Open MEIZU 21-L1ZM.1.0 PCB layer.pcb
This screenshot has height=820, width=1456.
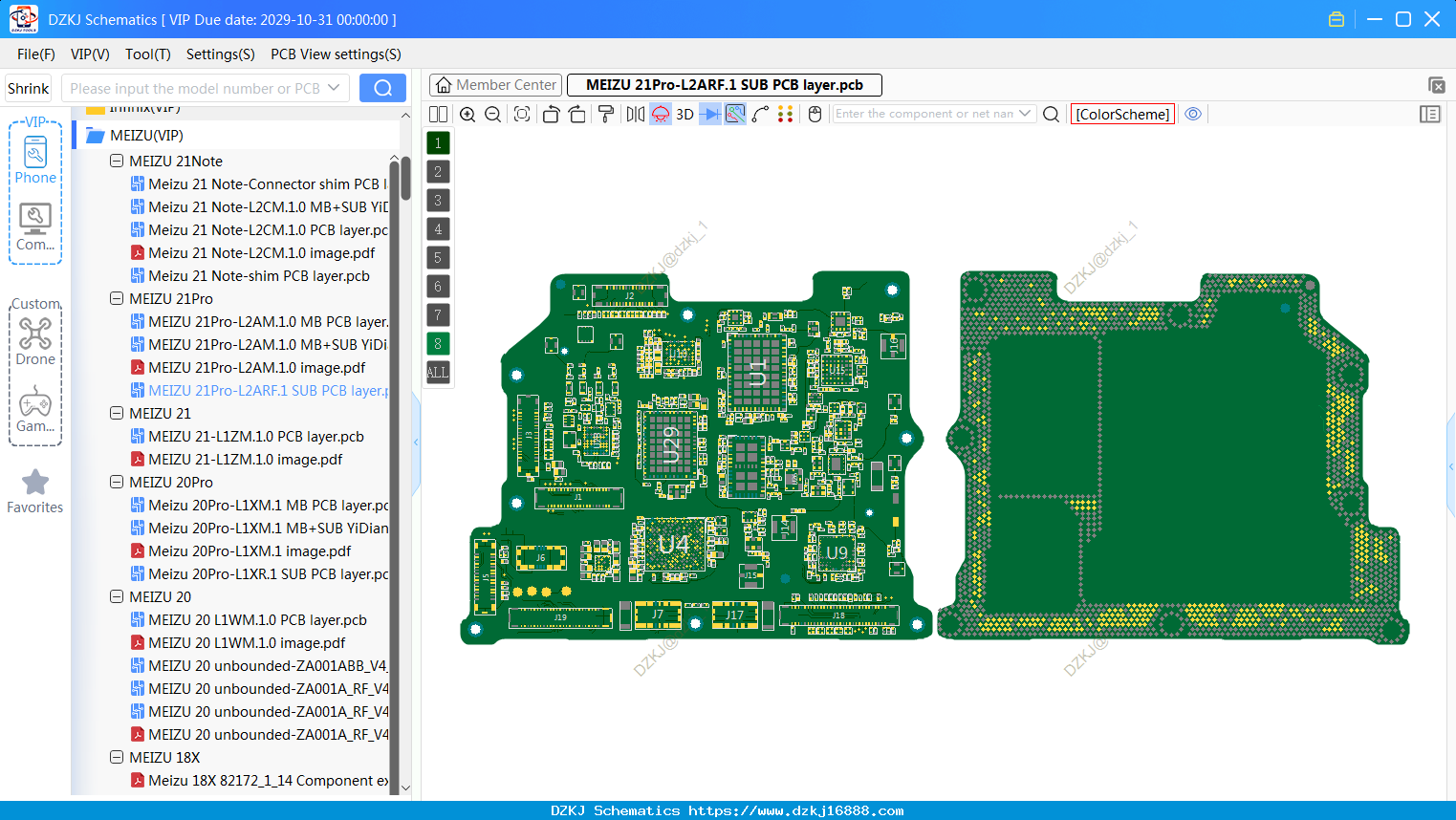click(255, 436)
